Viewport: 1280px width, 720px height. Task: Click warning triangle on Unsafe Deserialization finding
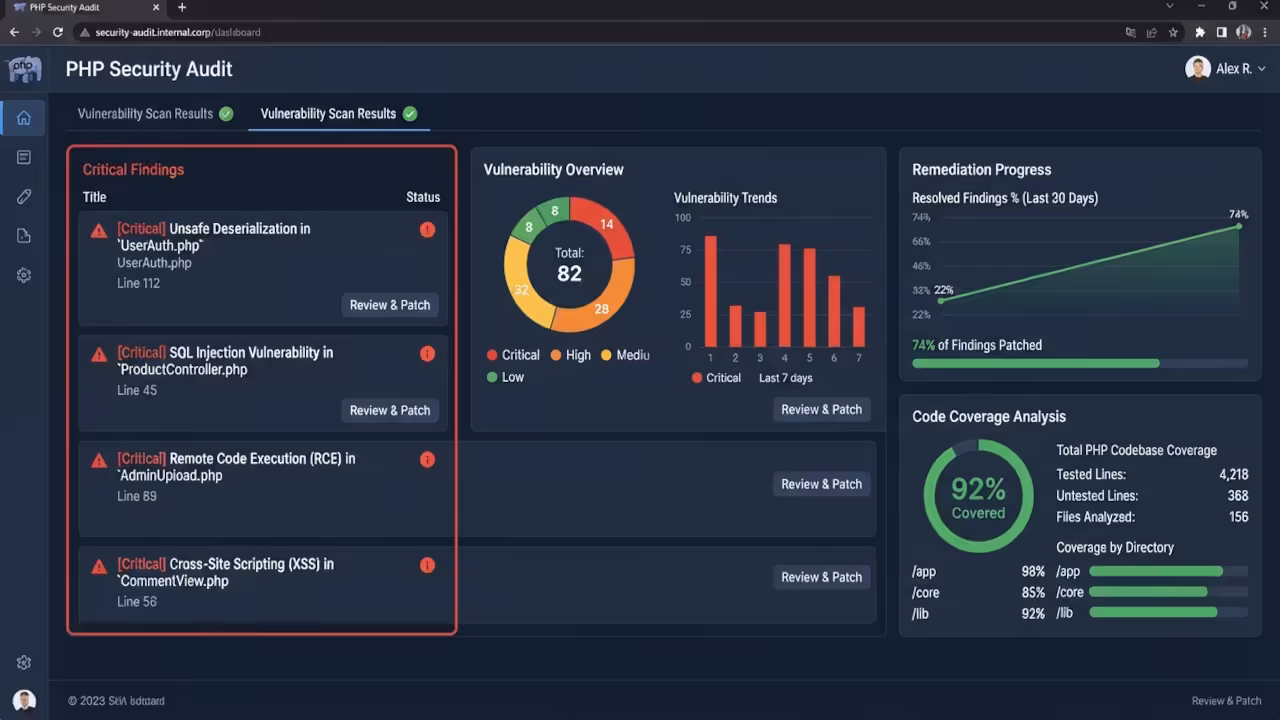(x=98, y=231)
